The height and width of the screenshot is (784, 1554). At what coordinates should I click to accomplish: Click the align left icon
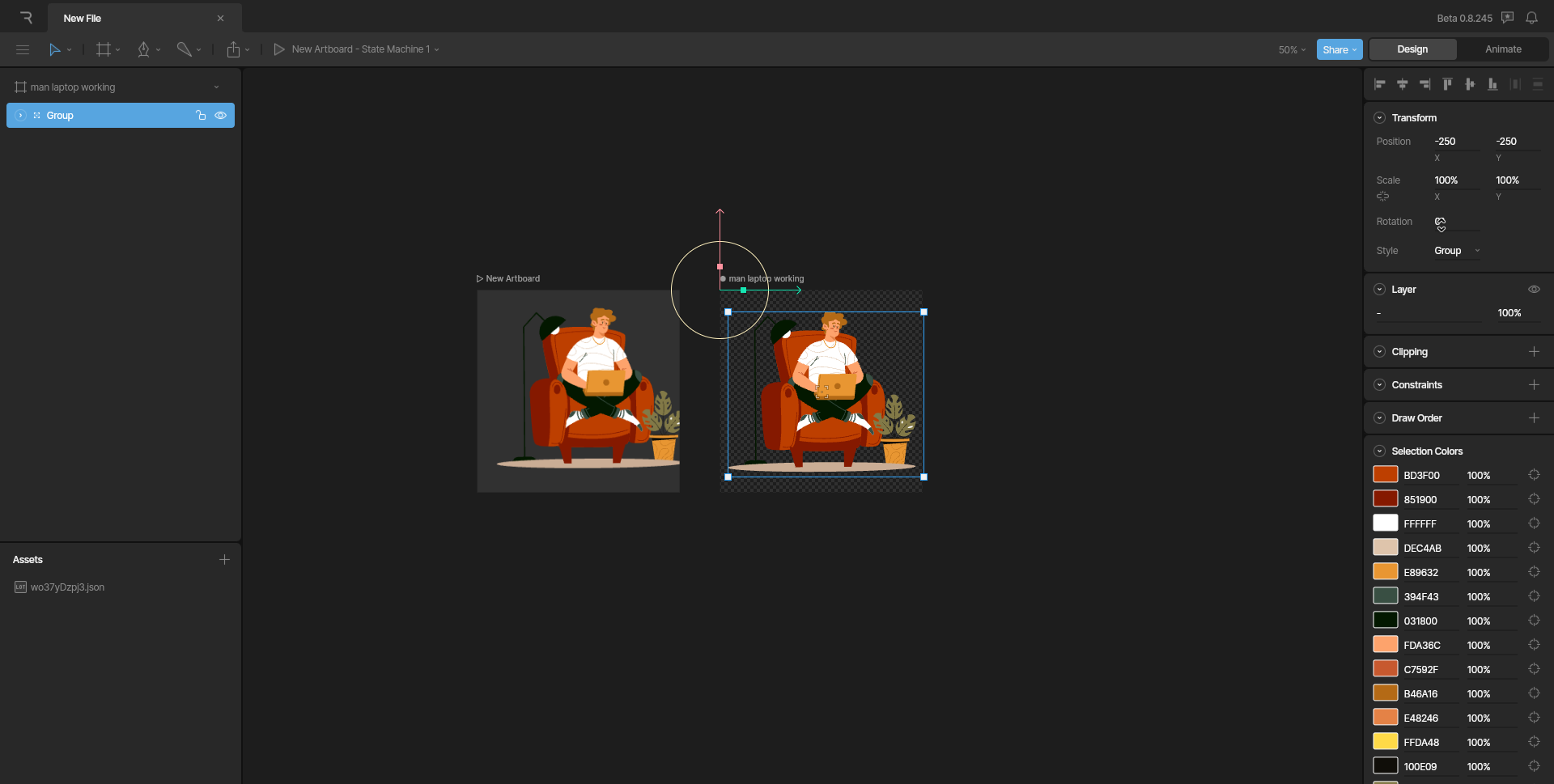(x=1380, y=84)
